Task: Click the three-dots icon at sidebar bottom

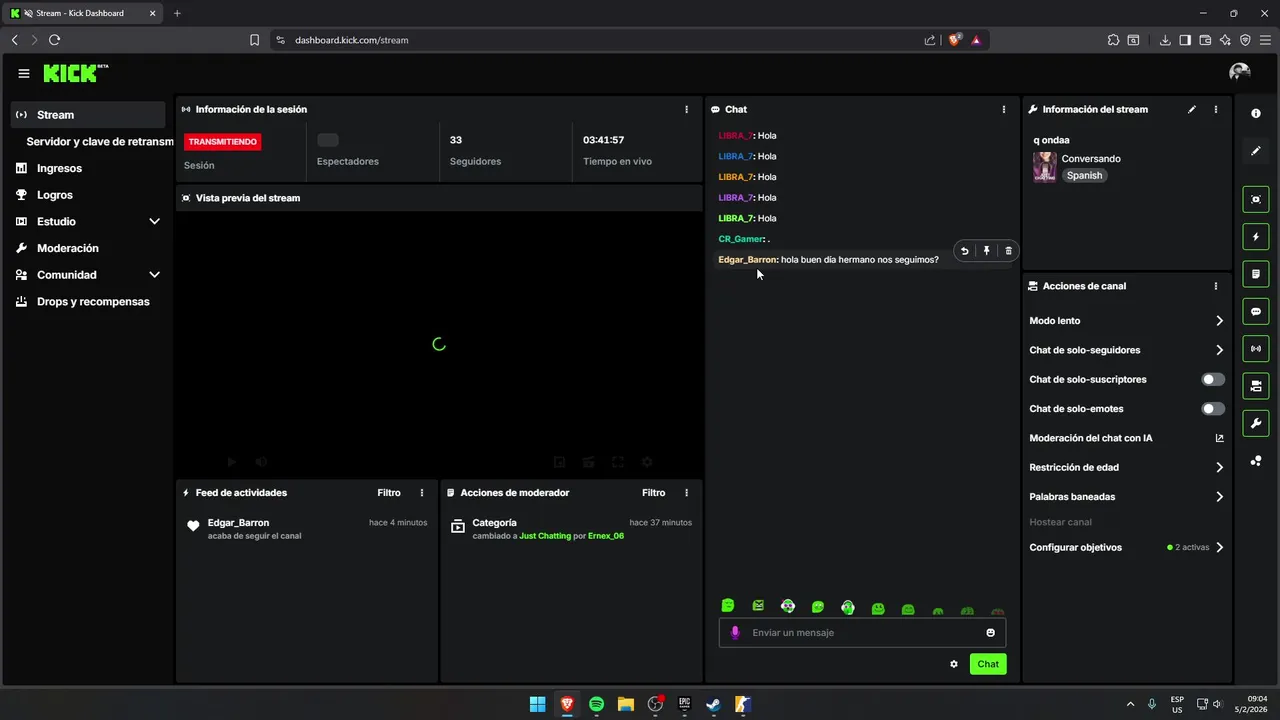Action: coord(1256,461)
